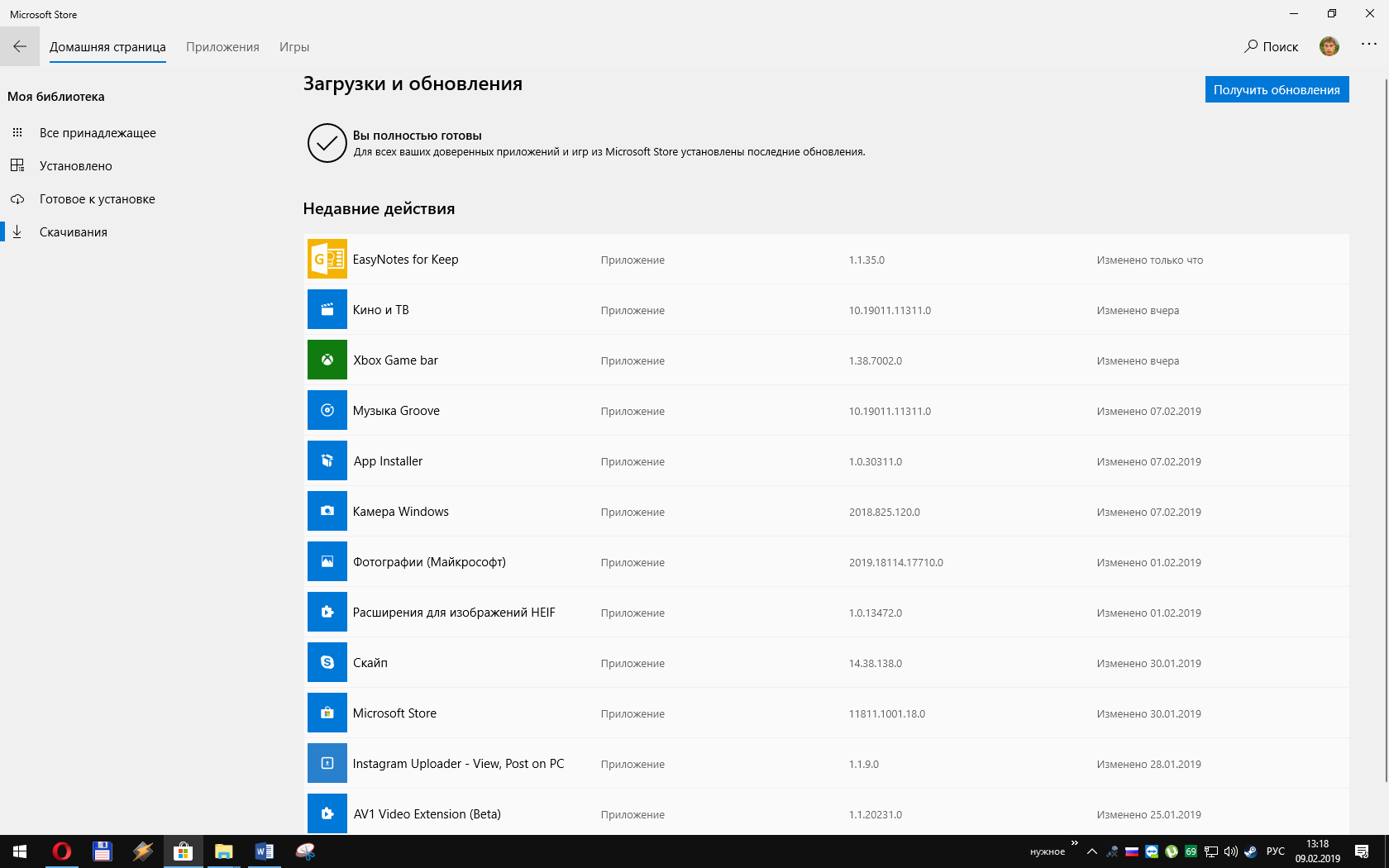Go back using the back arrow
Viewport: 1389px width, 868px height.
pos(20,46)
